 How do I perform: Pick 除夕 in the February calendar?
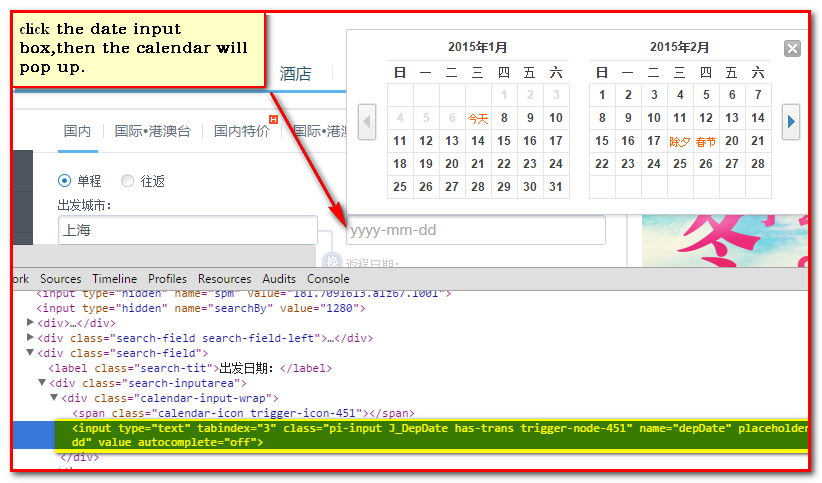tap(680, 142)
